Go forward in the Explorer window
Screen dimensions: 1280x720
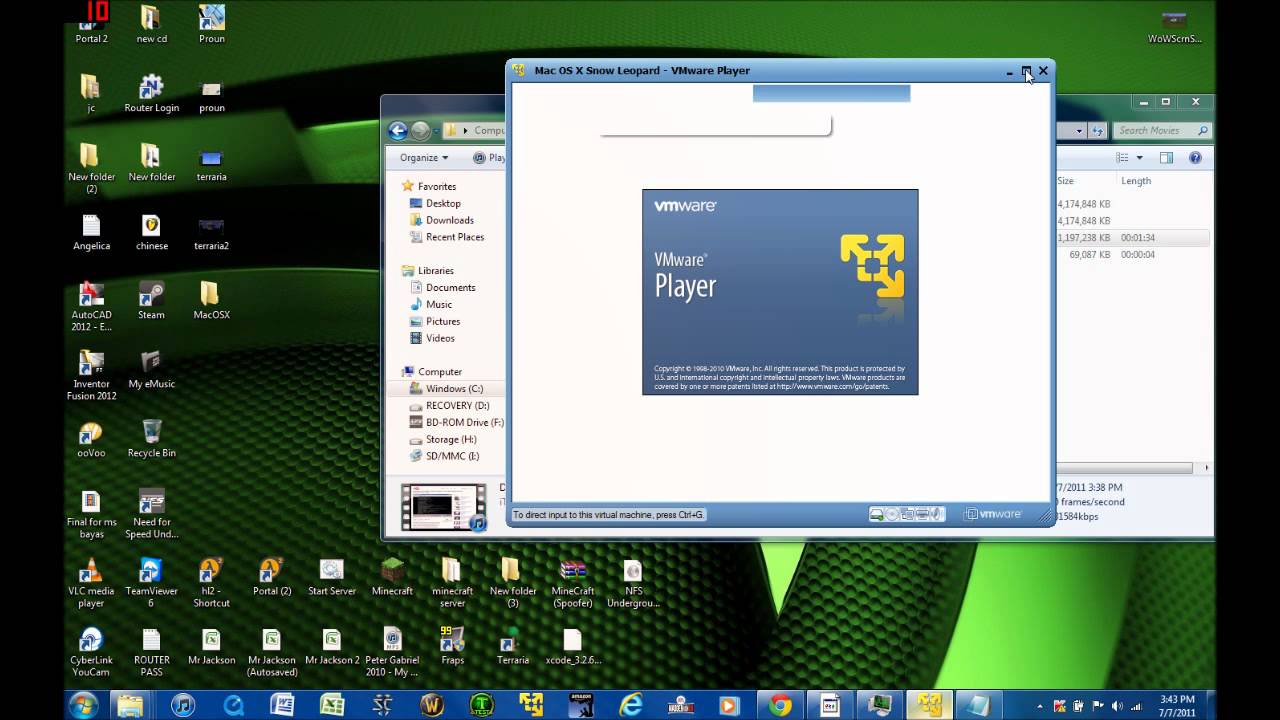(421, 130)
